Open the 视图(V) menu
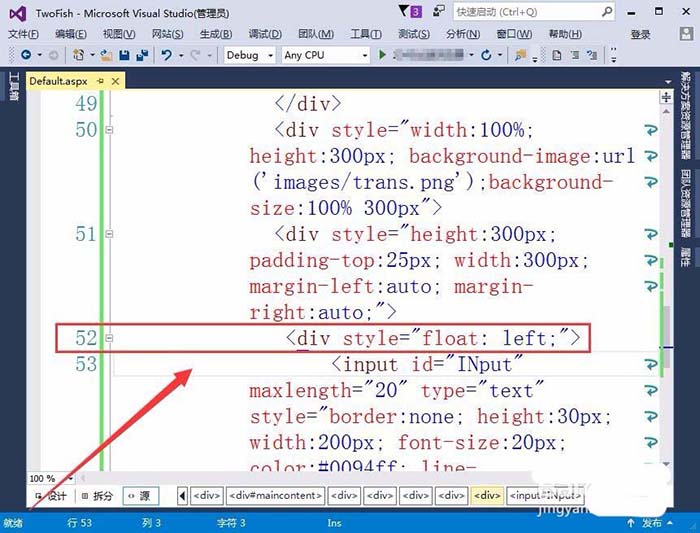Viewport: 700px width, 533px height. 119,34
